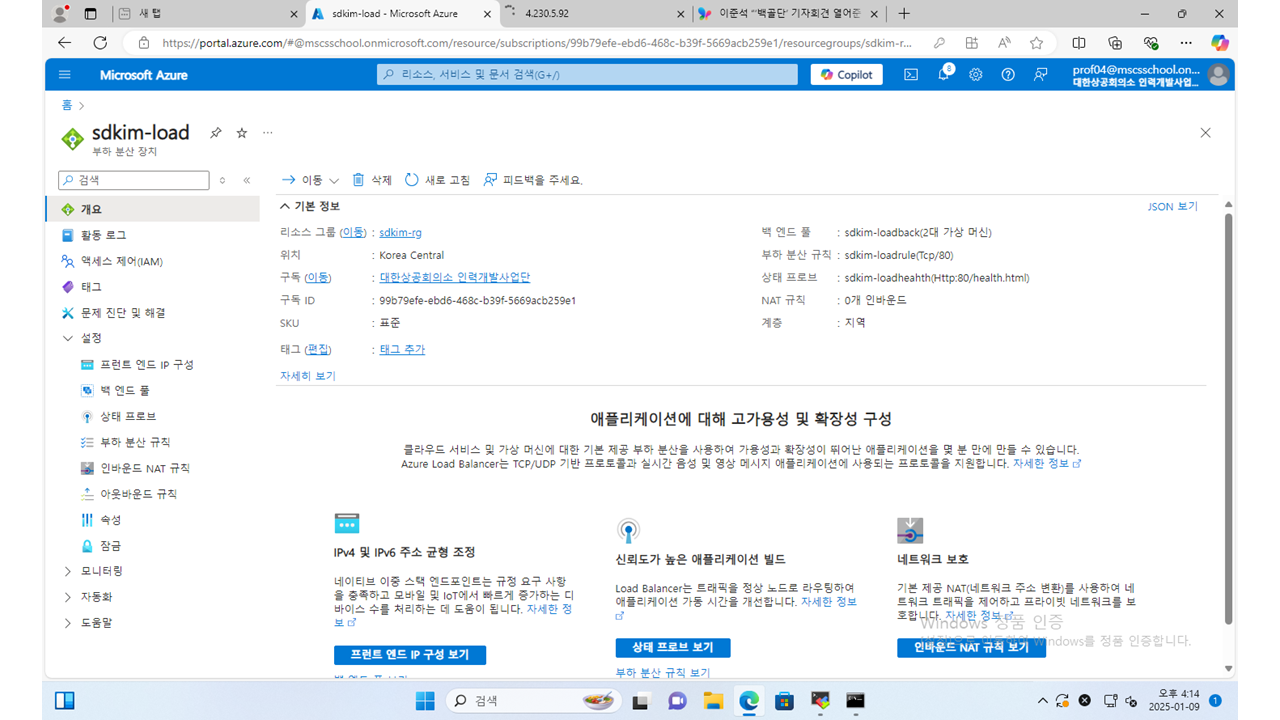
Task: Favorite this page with the address bar star
Action: (x=1037, y=43)
